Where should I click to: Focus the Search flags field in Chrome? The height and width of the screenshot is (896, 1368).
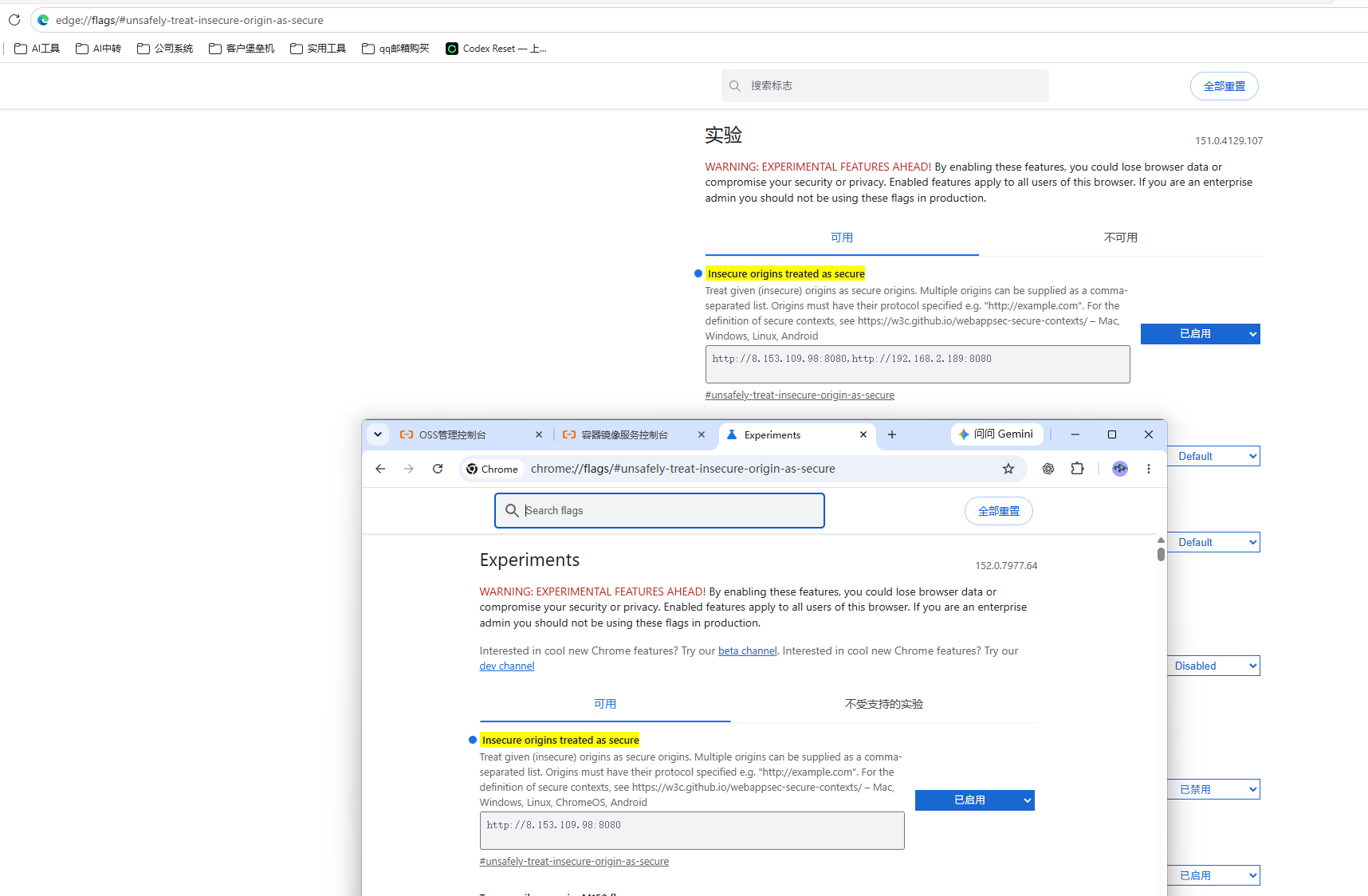tap(659, 510)
